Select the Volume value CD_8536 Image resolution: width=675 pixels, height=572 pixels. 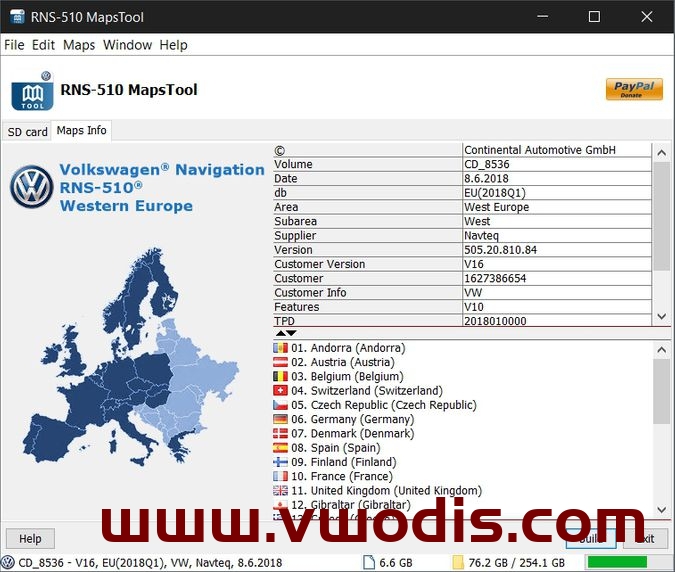pos(557,164)
